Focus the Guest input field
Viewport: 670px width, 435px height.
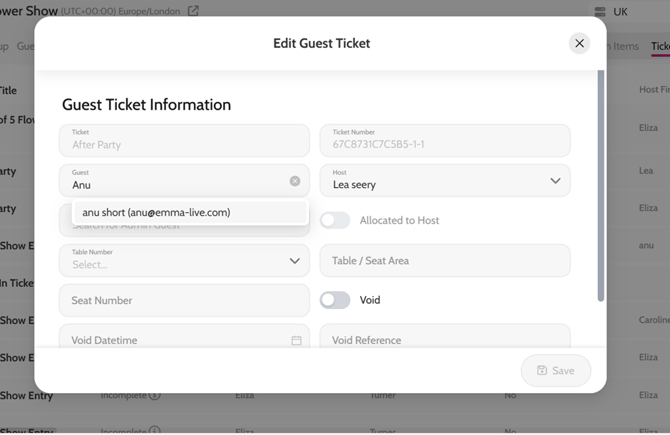(x=184, y=181)
